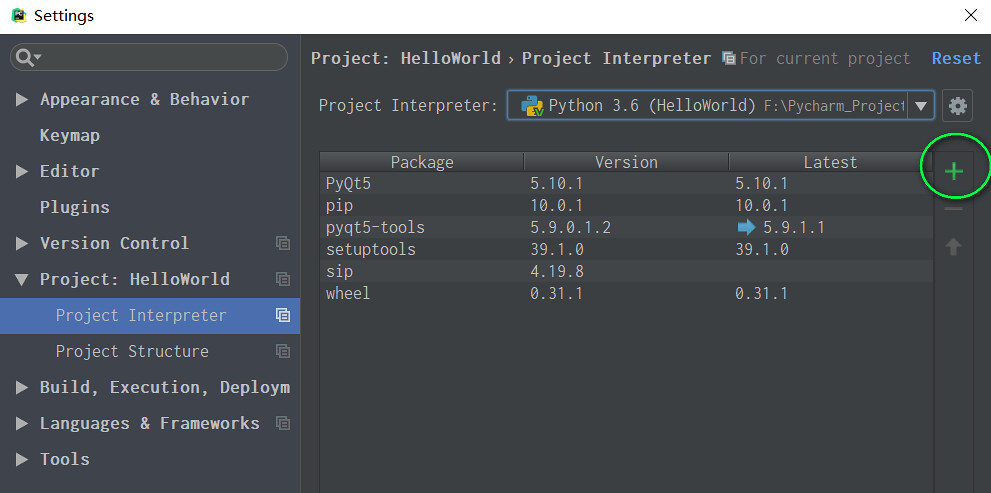The height and width of the screenshot is (493, 991).
Task: Close the Settings window
Action: (x=971, y=16)
